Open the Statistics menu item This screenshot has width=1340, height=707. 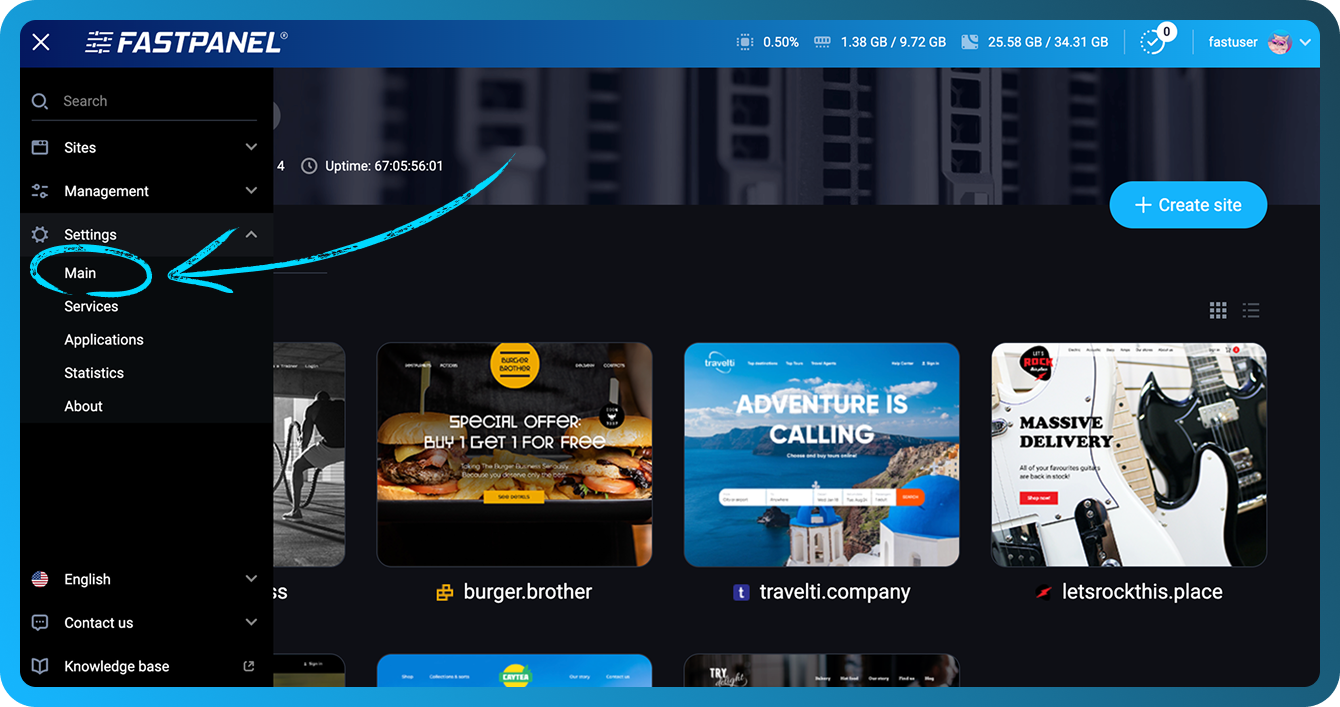[93, 372]
